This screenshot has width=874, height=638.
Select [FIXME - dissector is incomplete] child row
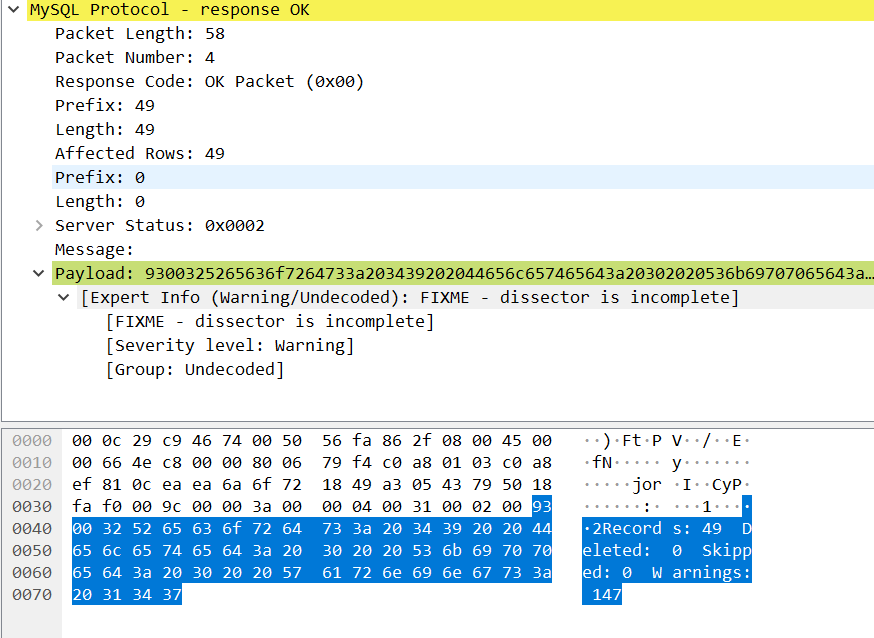pyautogui.click(x=270, y=322)
